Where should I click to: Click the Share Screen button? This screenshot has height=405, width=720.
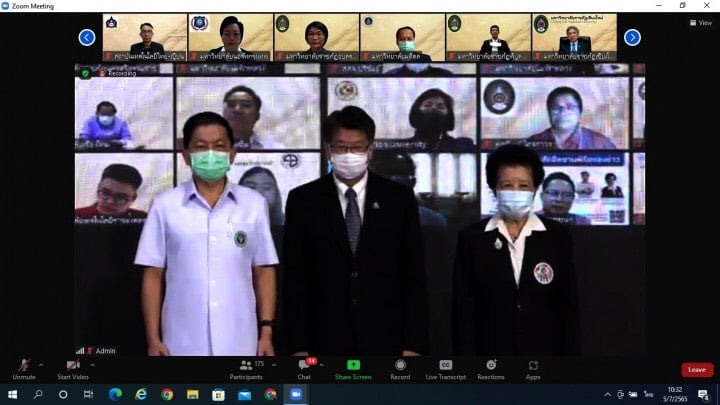point(353,367)
